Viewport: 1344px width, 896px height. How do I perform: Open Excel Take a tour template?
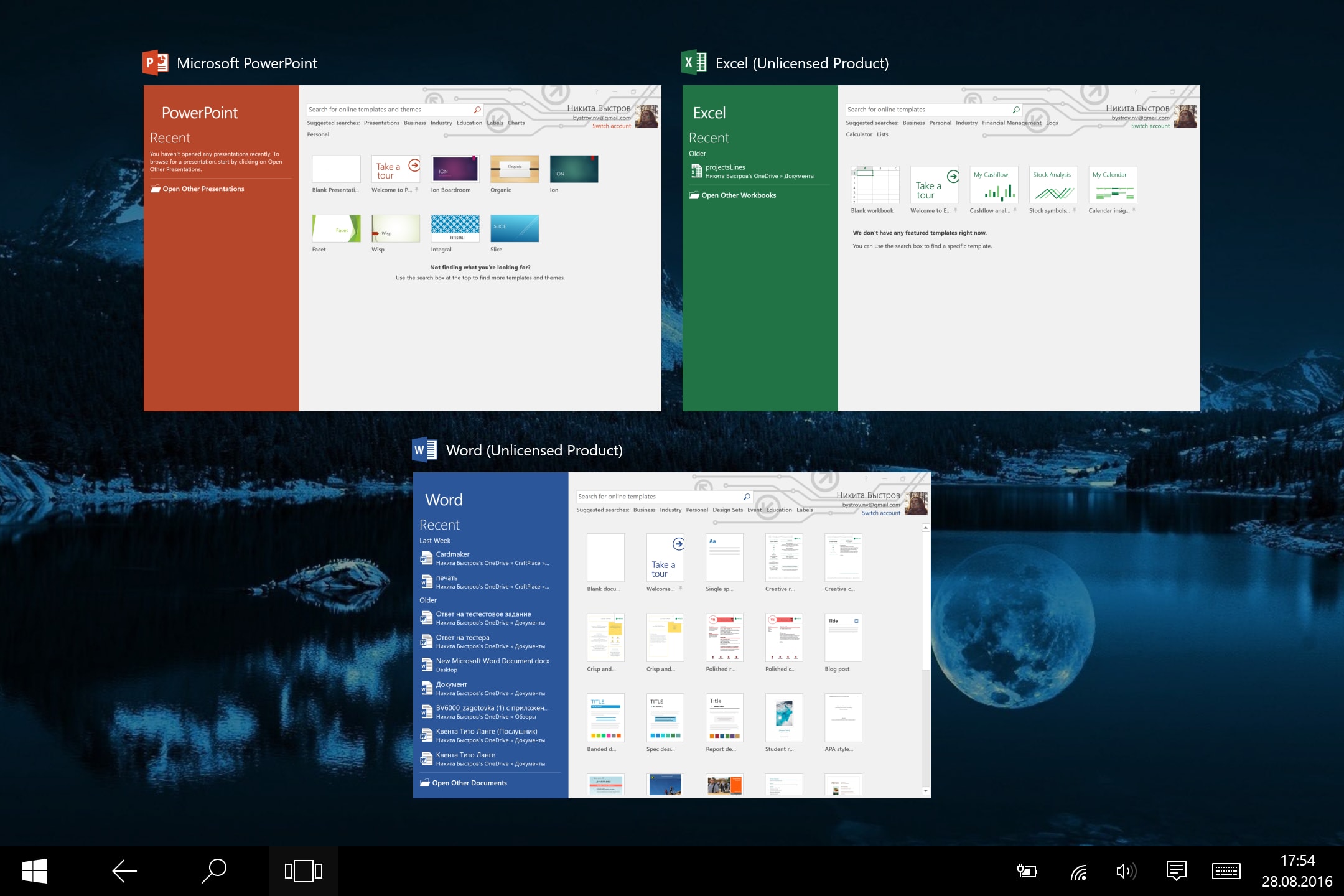pos(935,185)
